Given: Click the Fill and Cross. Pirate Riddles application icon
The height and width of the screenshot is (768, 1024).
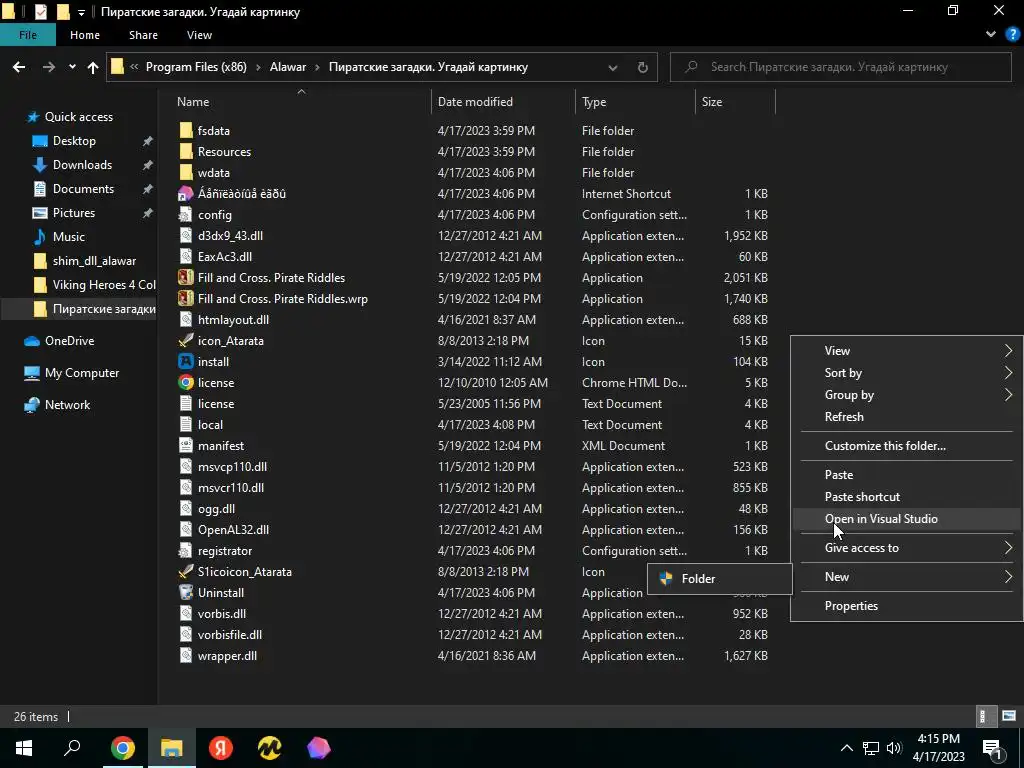Looking at the screenshot, I should click(x=186, y=278).
